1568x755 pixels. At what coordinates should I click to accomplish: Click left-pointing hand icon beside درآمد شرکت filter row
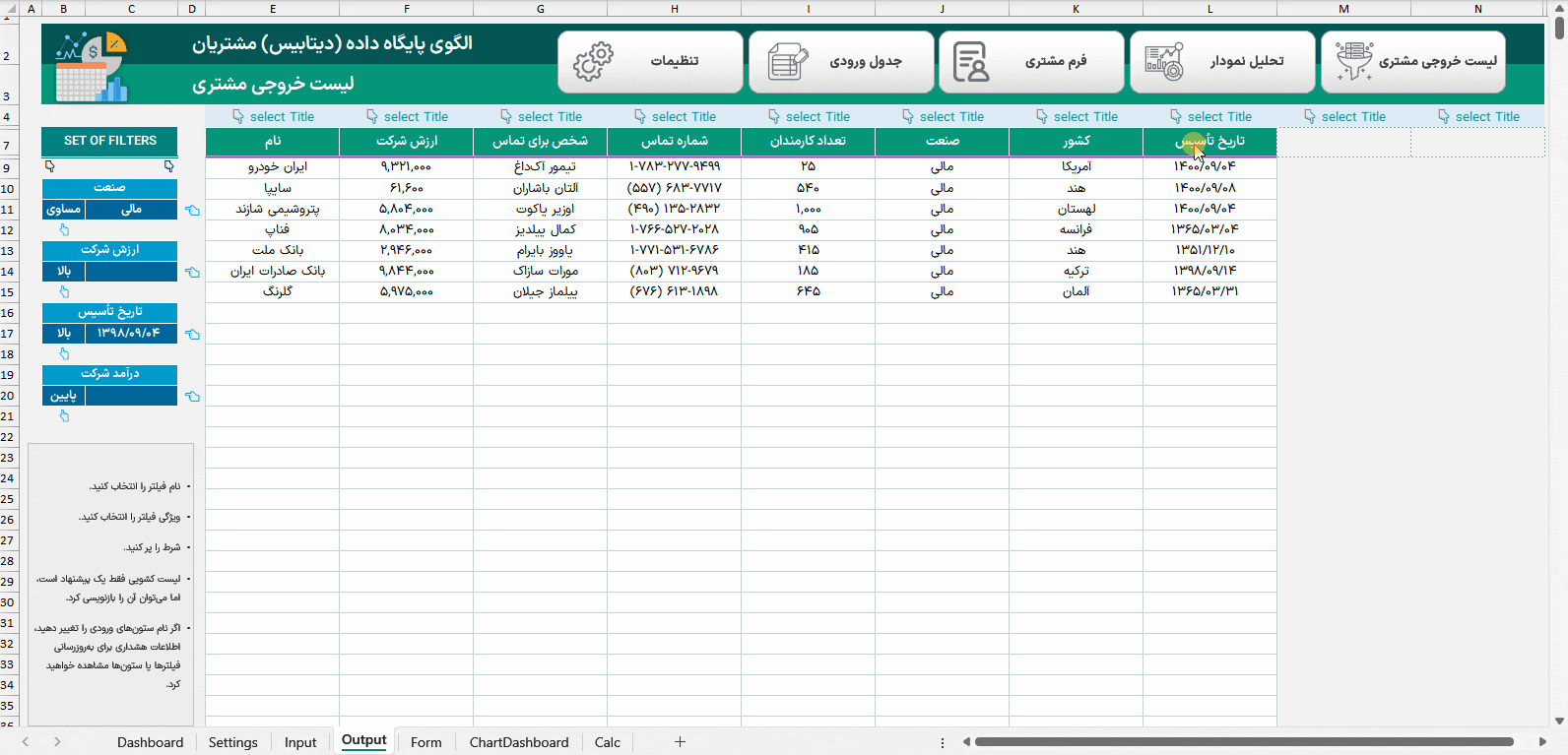[x=192, y=396]
